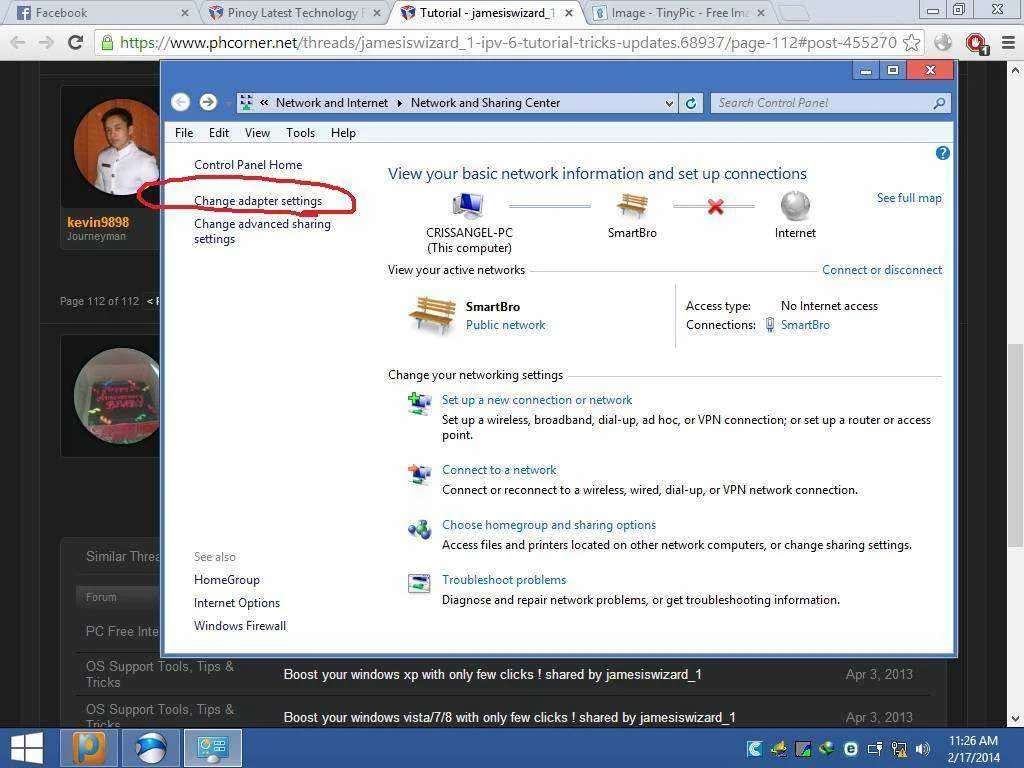The width and height of the screenshot is (1024, 768).
Task: Click Troubleshoot problems link
Action: tap(504, 579)
